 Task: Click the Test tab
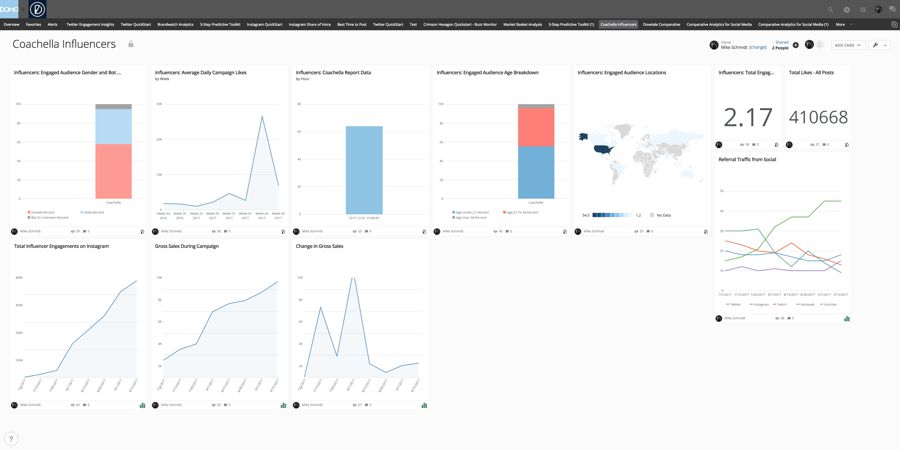413,25
